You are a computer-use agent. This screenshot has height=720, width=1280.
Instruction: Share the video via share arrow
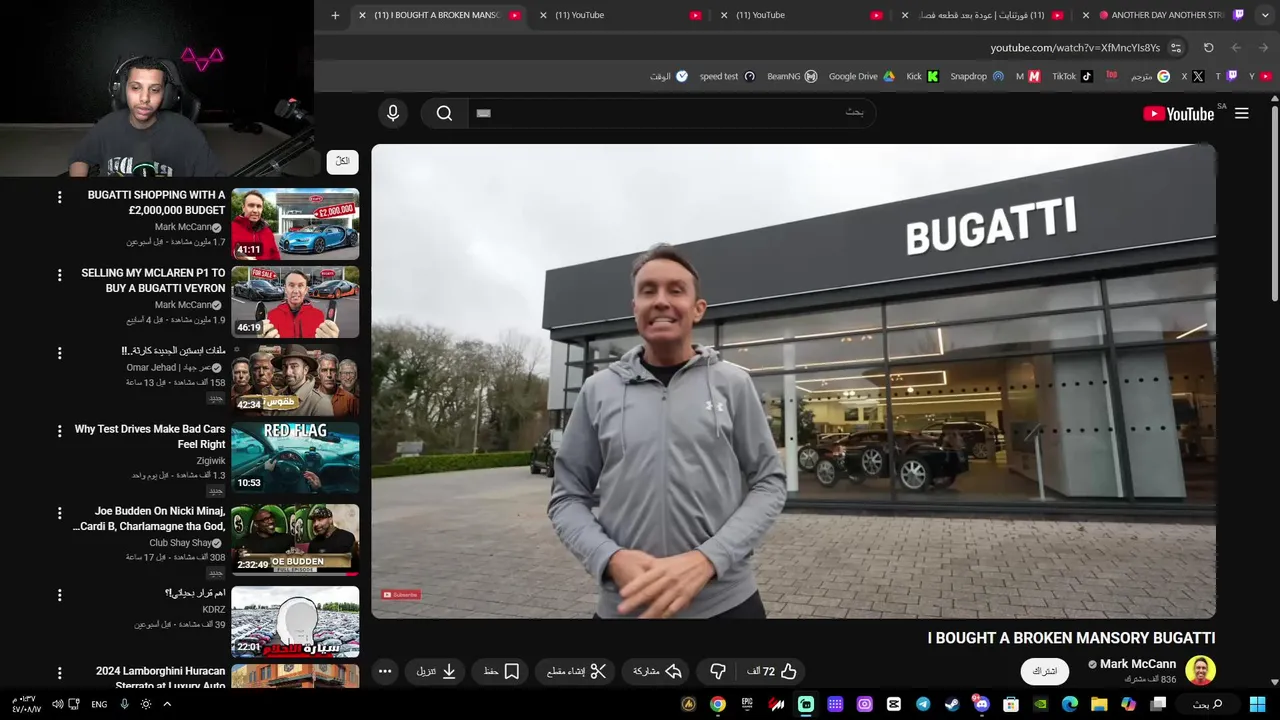(x=657, y=671)
